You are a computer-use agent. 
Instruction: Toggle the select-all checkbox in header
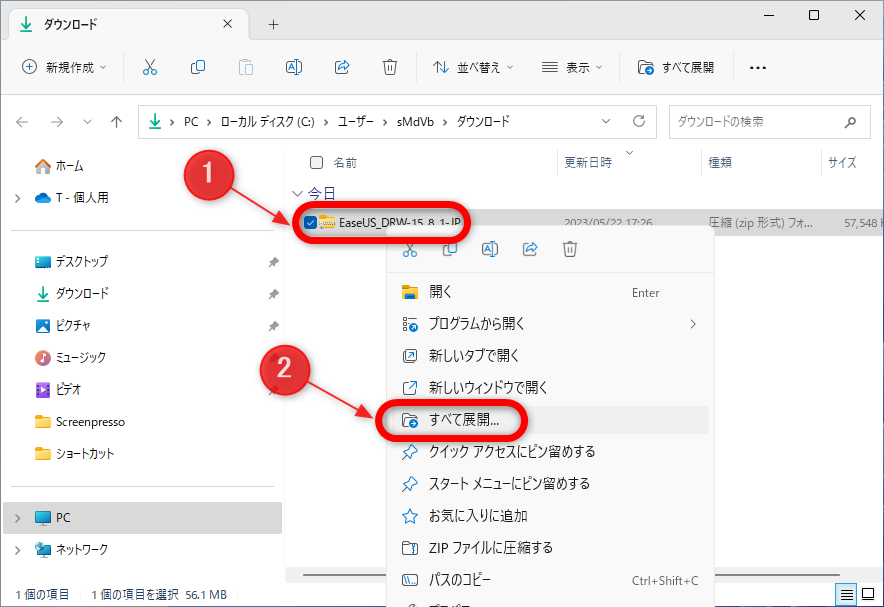pos(317,162)
